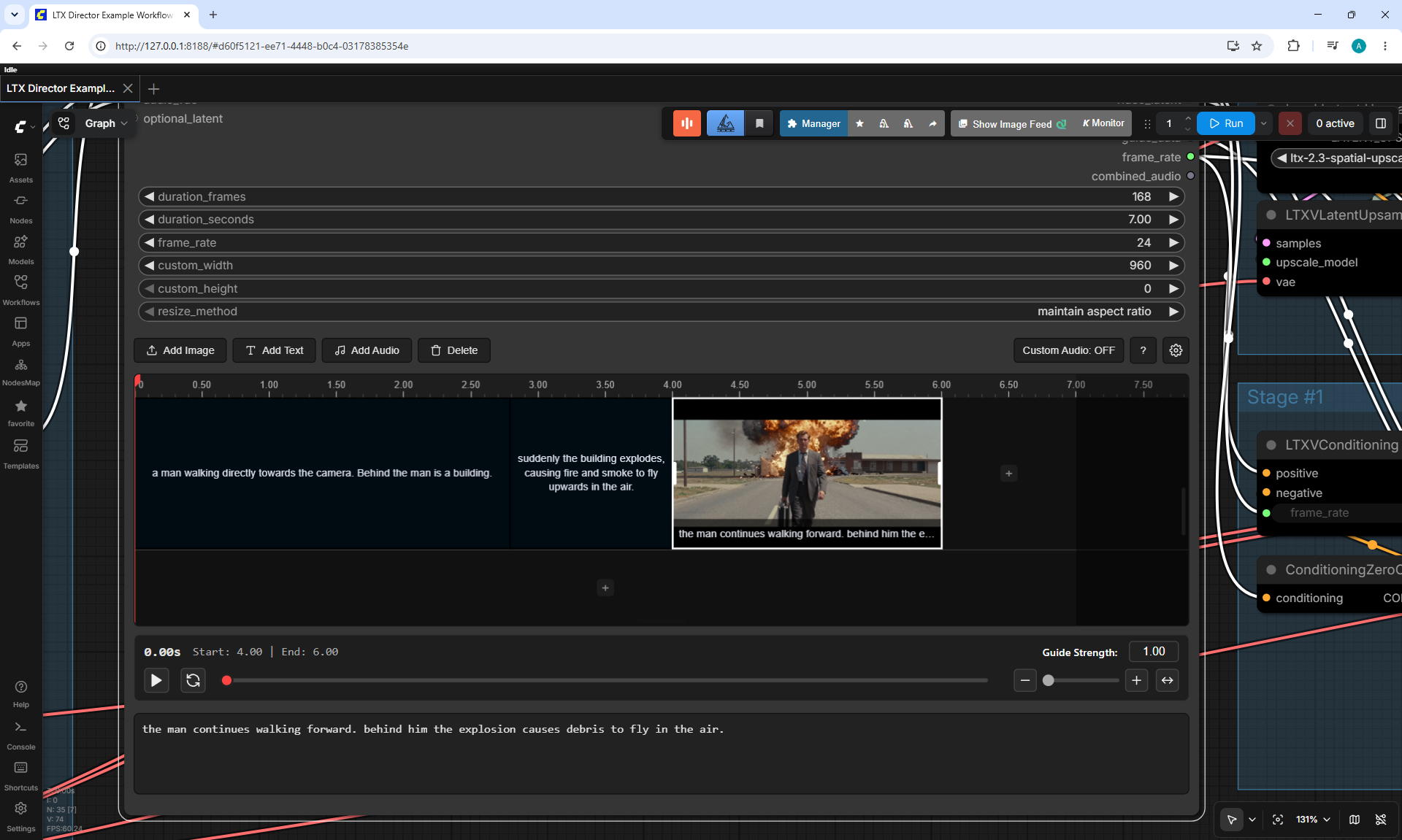Open the timeline help question mark
This screenshot has height=840, width=1402.
(1144, 350)
